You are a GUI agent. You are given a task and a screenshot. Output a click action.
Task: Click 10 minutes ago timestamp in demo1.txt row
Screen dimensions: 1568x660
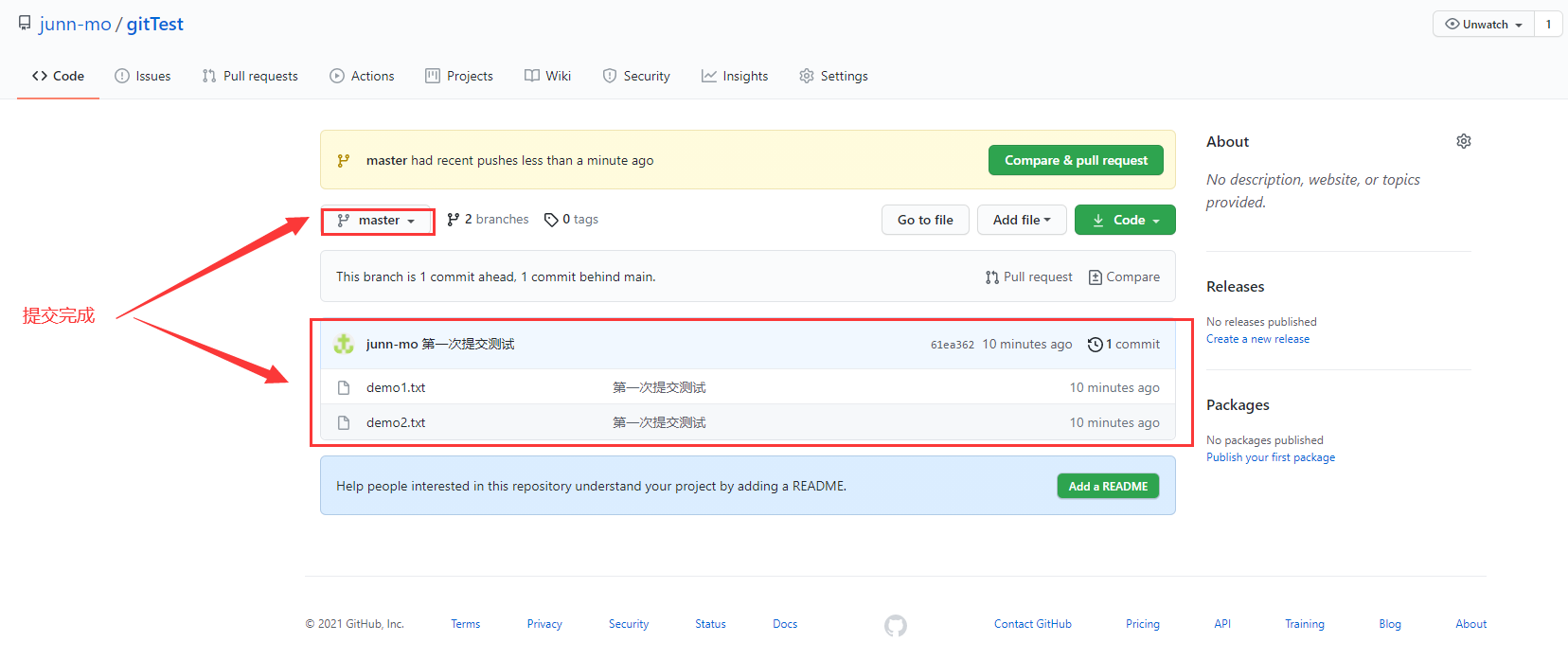click(x=1114, y=387)
